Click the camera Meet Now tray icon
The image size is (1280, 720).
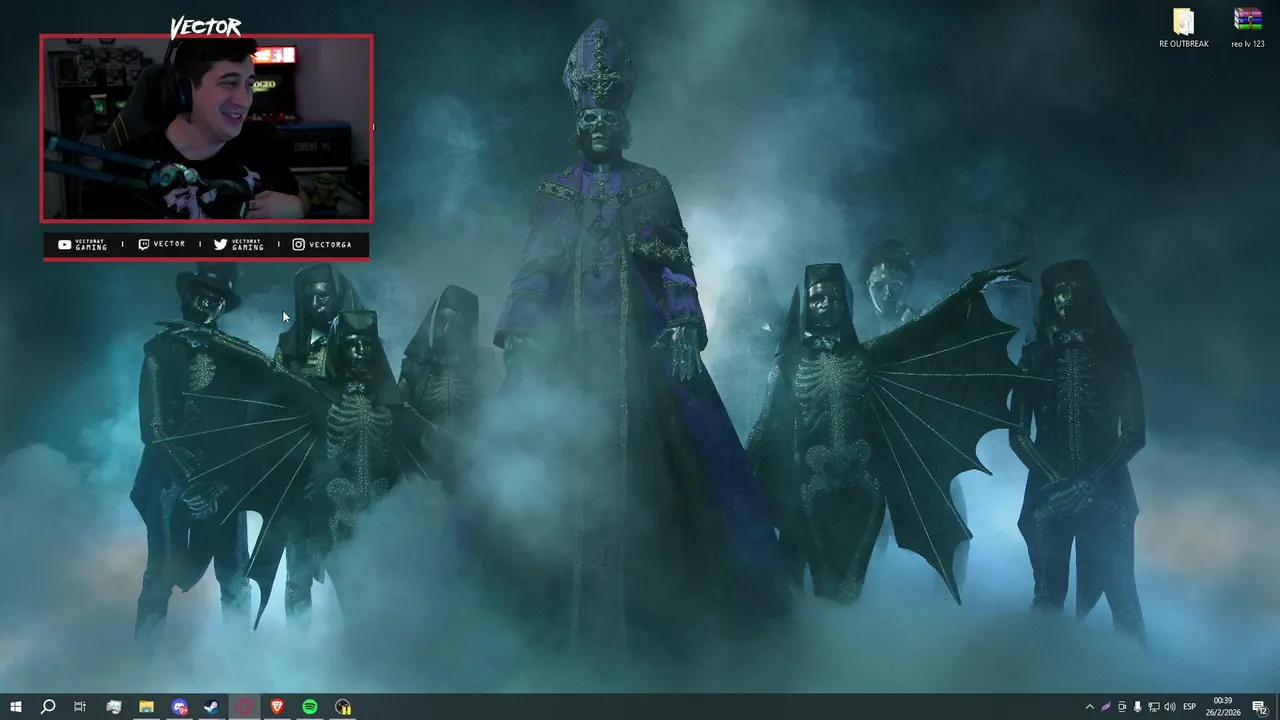[x=1122, y=707]
